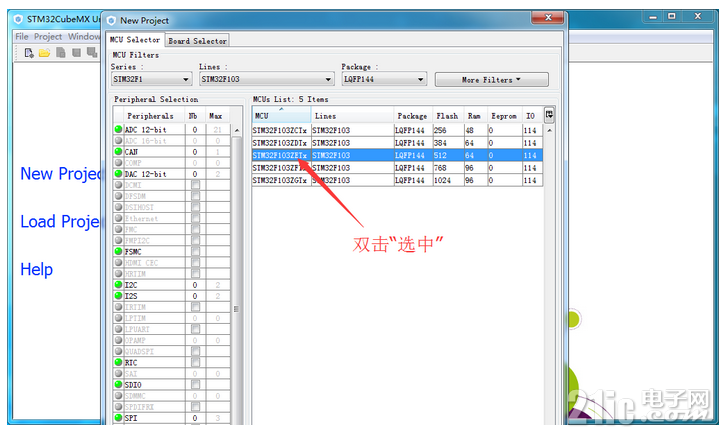Switch to the Board Selector tab
721x432 pixels.
coord(197,41)
